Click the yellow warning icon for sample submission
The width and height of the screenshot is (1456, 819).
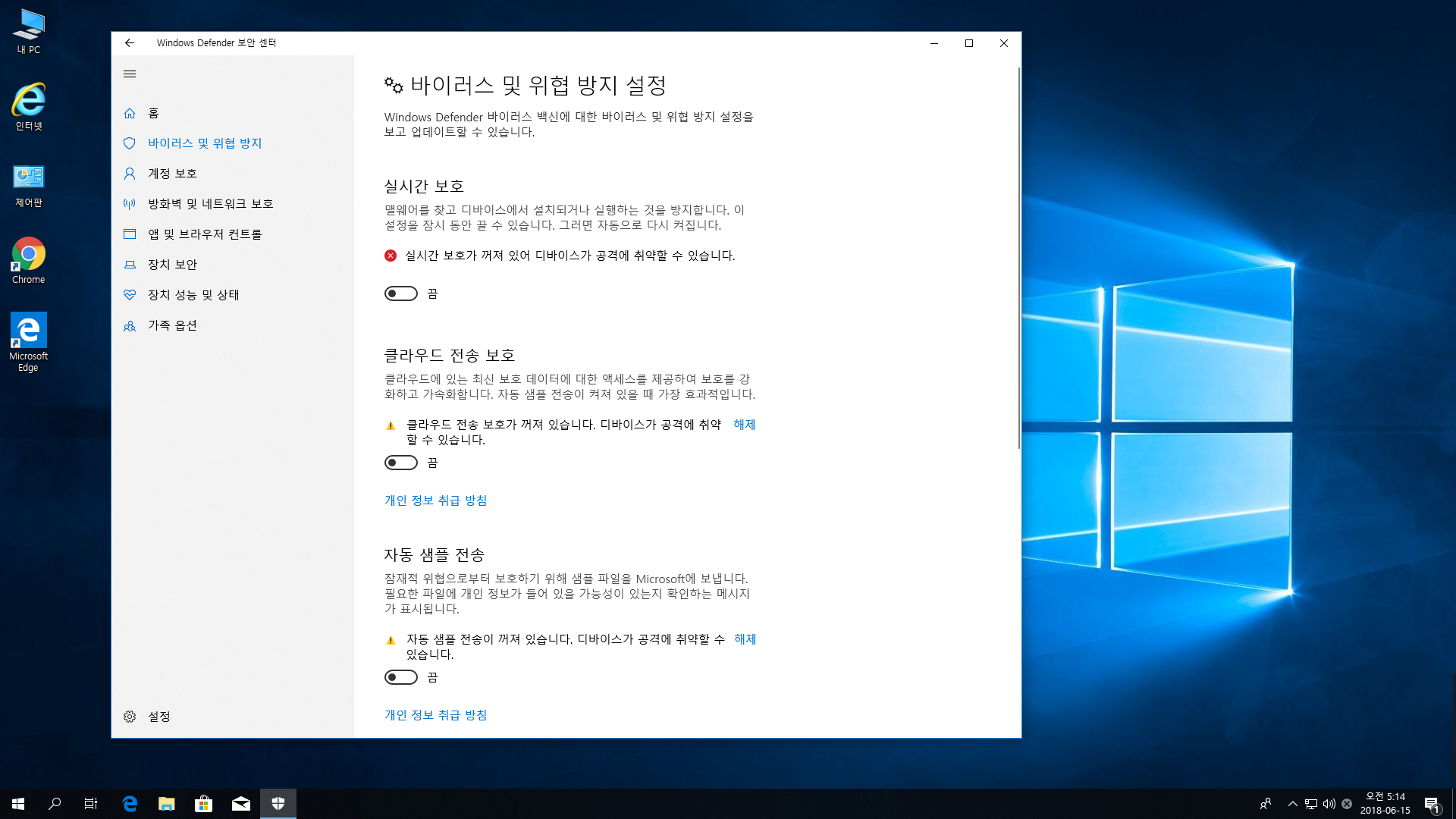[391, 640]
